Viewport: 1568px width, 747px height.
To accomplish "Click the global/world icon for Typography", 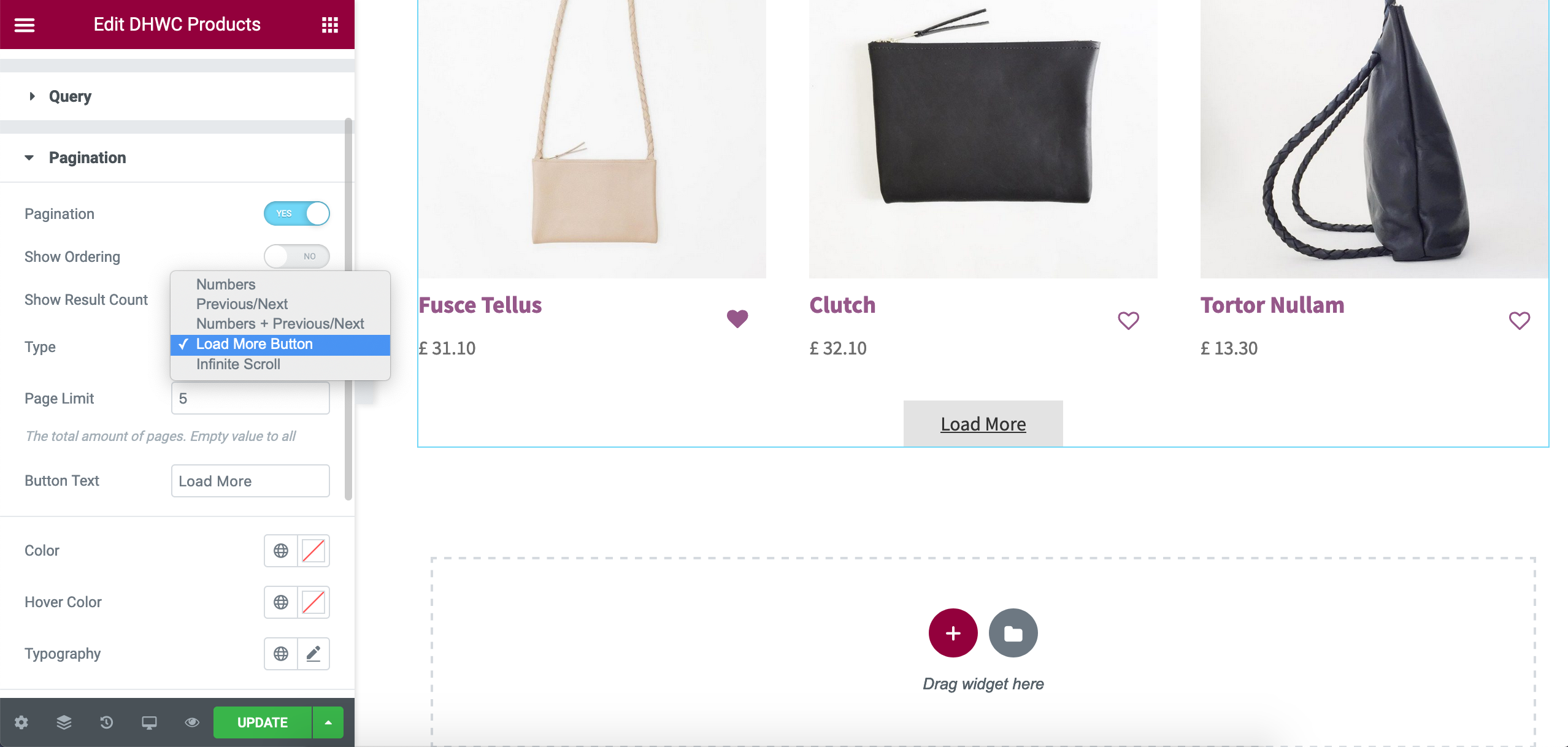I will tap(280, 654).
